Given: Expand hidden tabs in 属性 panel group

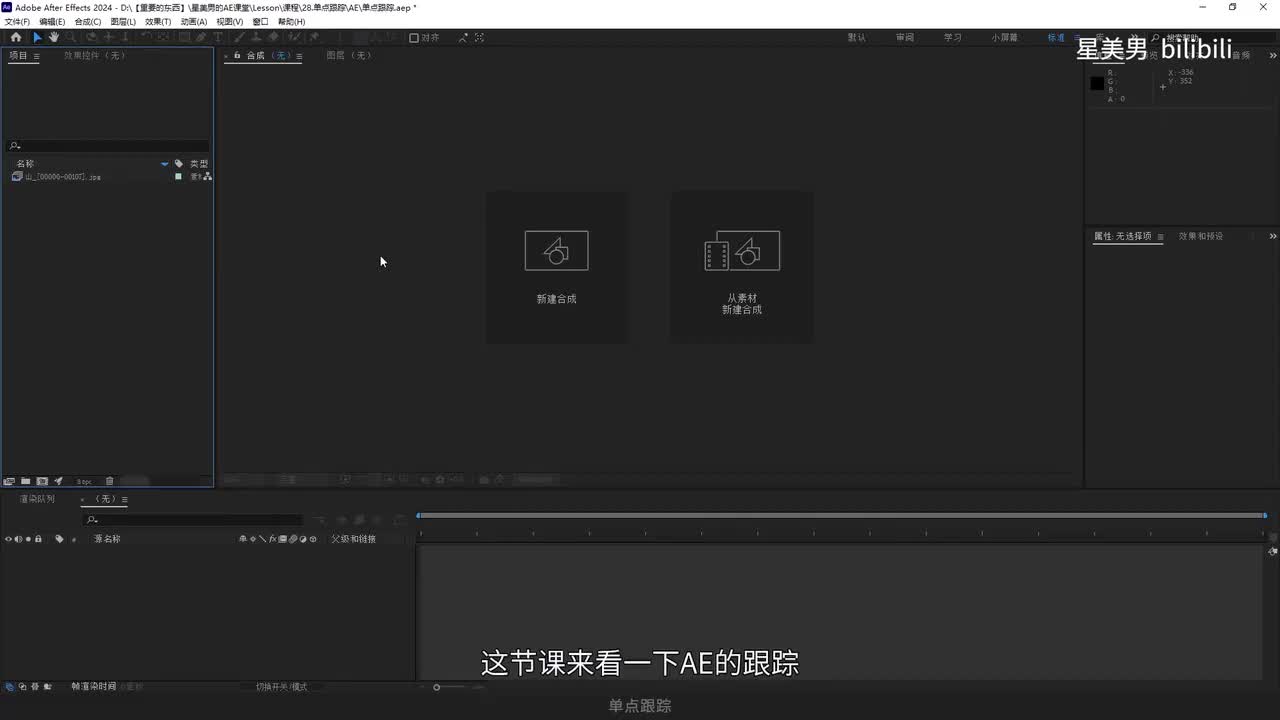Looking at the screenshot, I should 1273,236.
